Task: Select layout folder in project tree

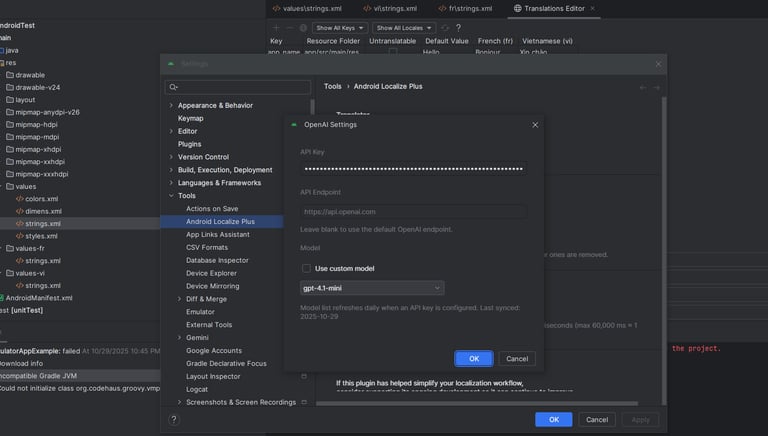Action: point(25,100)
